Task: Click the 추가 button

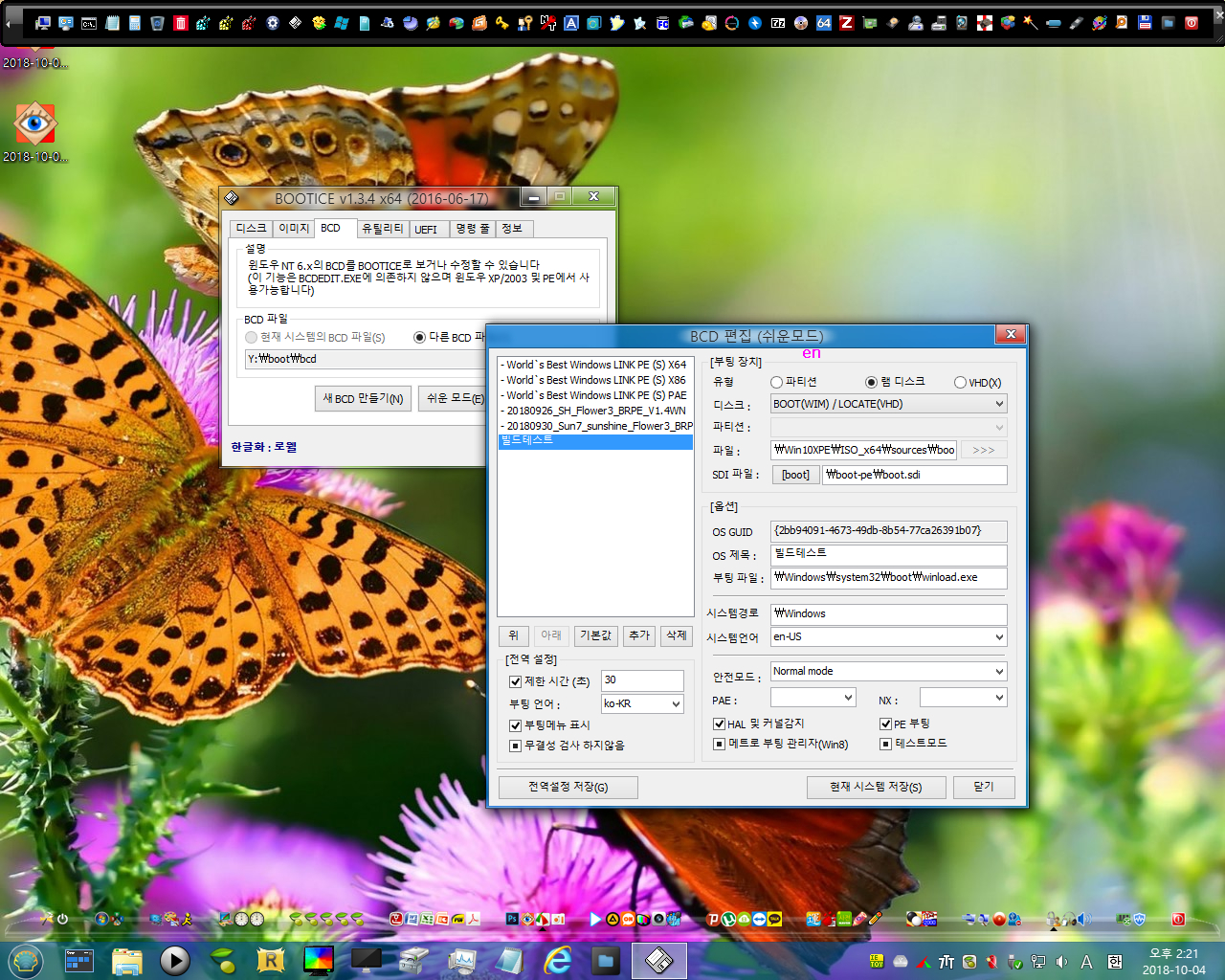Action: click(x=639, y=635)
